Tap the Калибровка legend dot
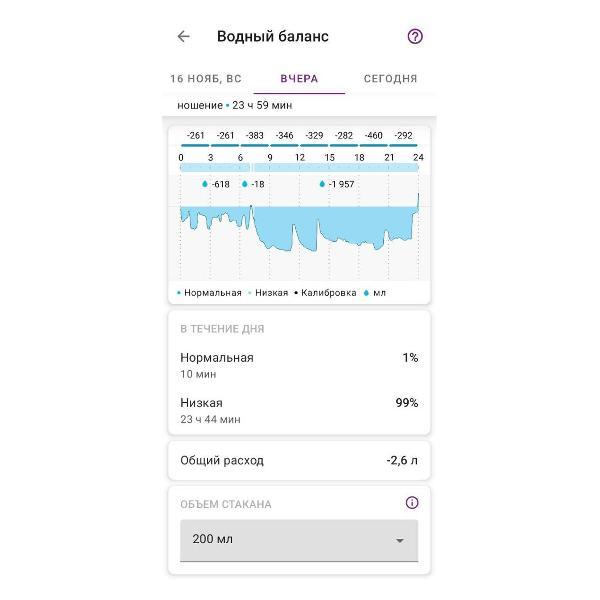Image resolution: width=600 pixels, height=600 pixels. (296, 293)
